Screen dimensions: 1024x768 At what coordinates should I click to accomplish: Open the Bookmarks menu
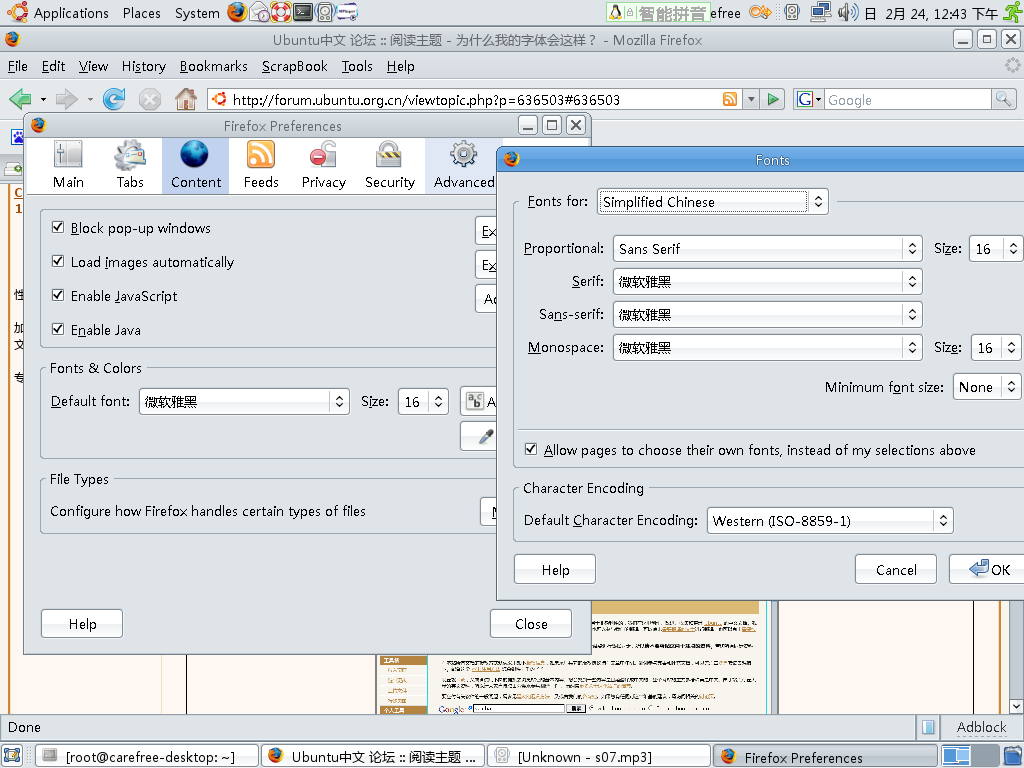214,66
